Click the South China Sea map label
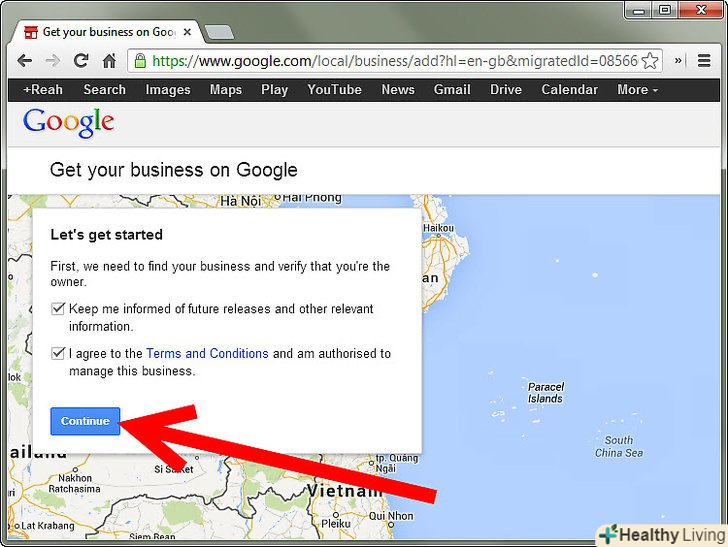 point(619,446)
